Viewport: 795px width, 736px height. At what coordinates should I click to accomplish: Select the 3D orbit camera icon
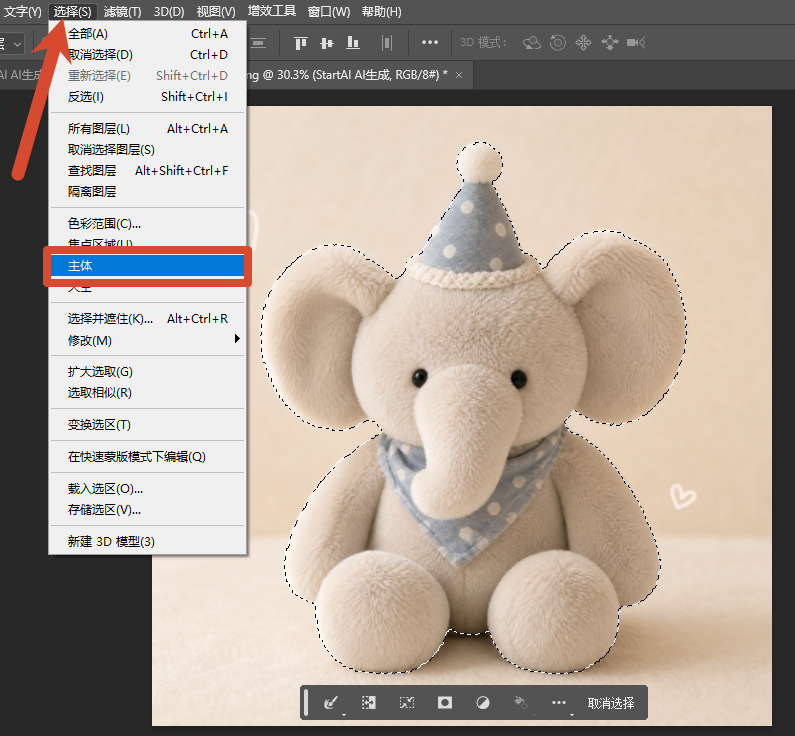531,43
